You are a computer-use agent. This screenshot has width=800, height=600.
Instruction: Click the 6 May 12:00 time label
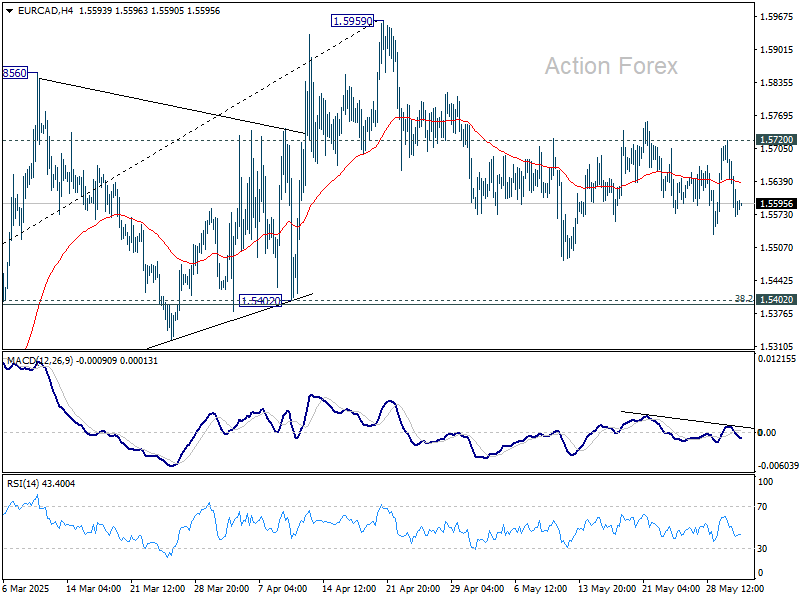pos(540,589)
